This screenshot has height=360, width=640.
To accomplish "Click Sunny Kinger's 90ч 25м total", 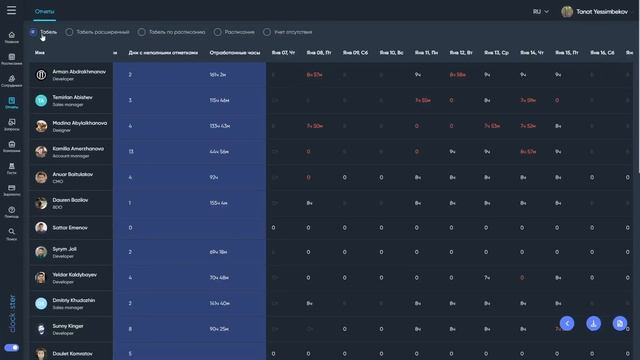I will pos(219,329).
